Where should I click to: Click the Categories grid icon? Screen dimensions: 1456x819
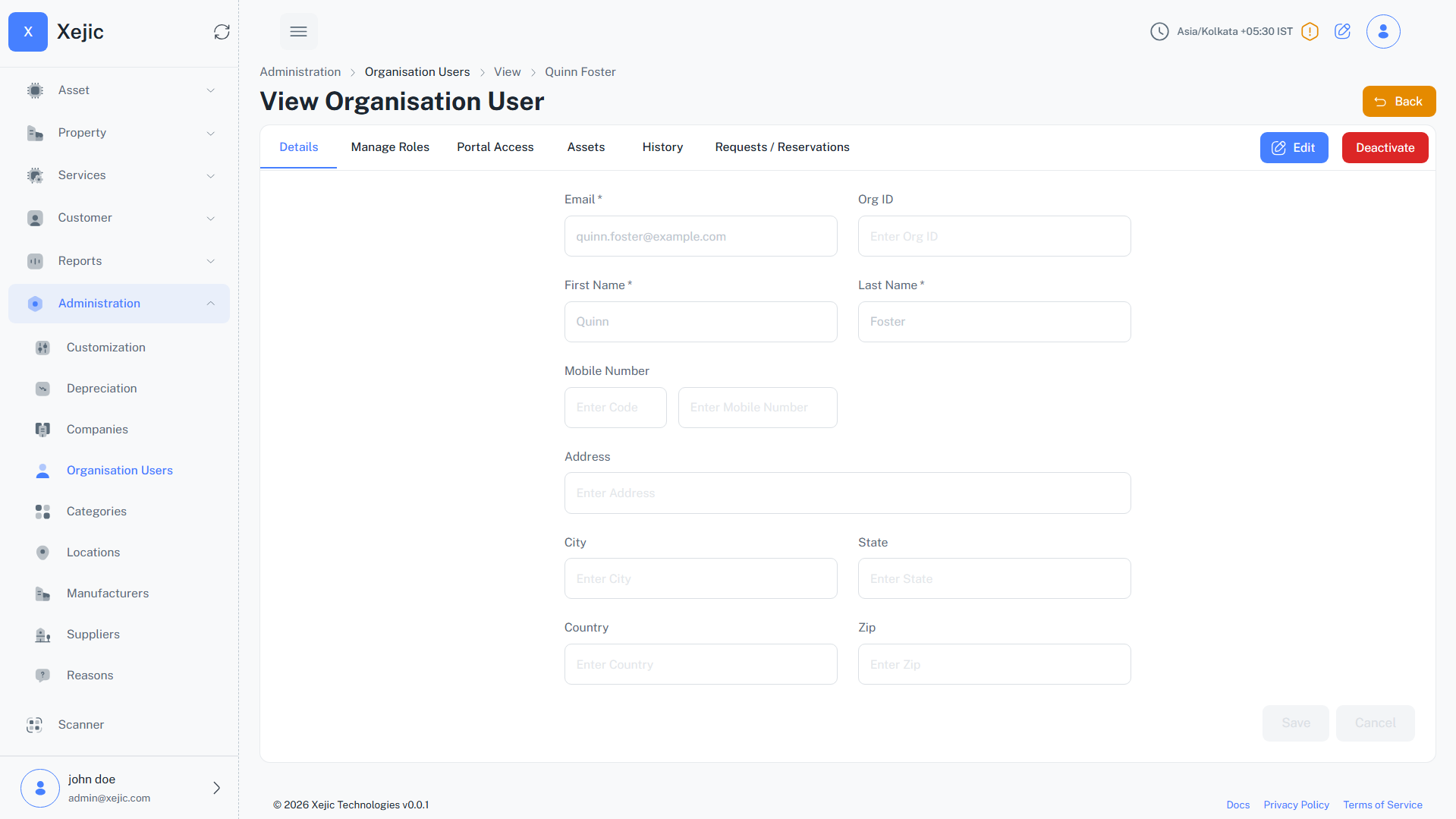coord(42,512)
